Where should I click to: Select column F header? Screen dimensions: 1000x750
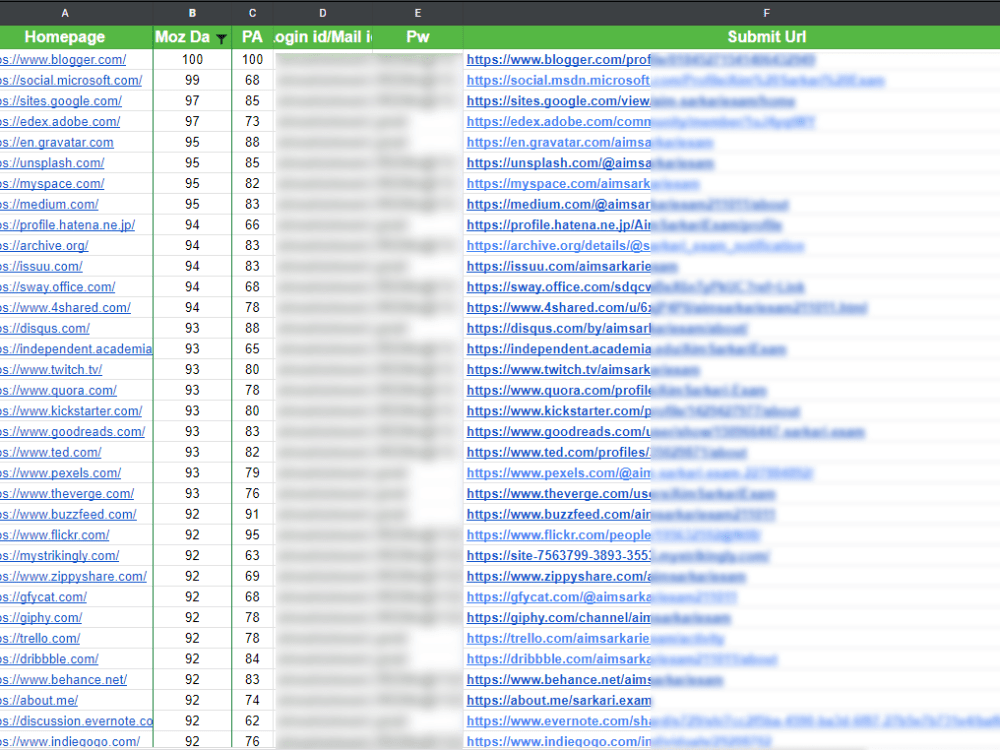click(x=767, y=13)
